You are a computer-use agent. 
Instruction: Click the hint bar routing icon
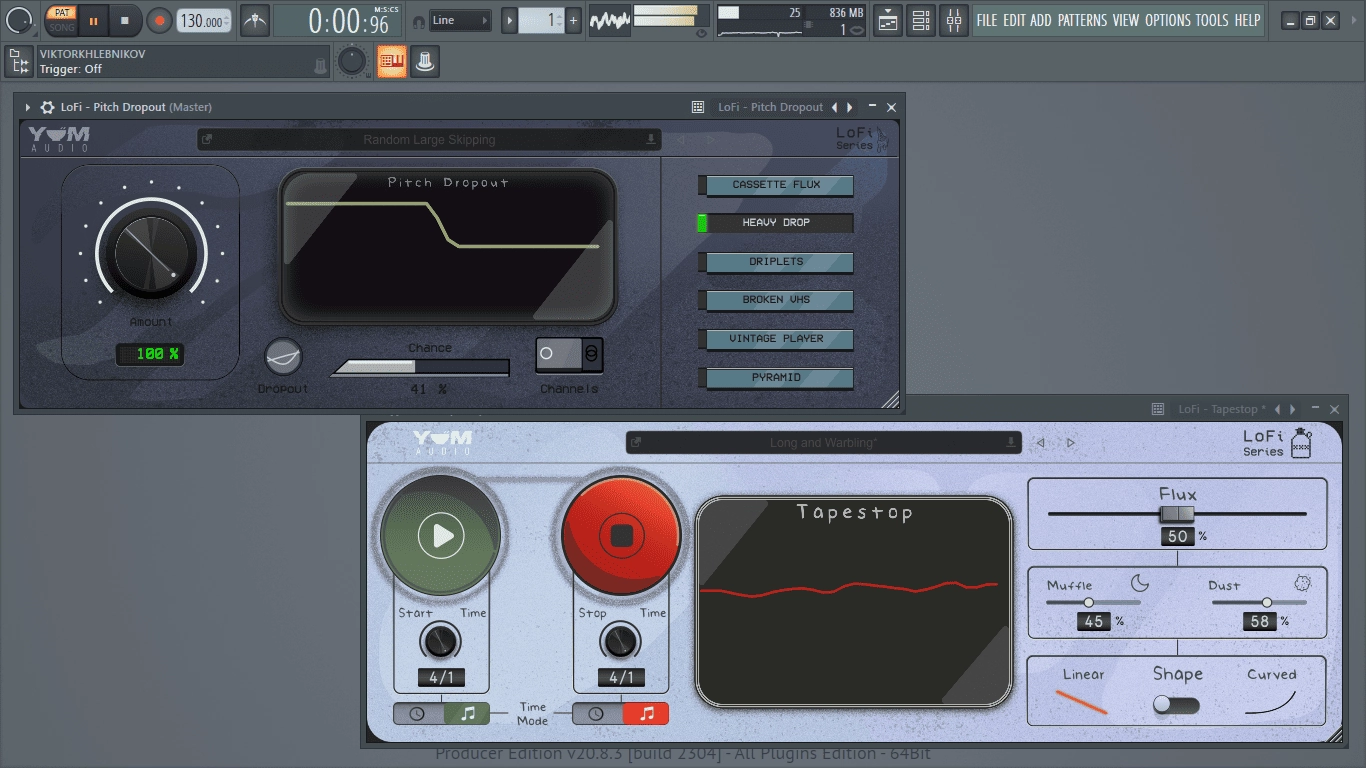18,62
